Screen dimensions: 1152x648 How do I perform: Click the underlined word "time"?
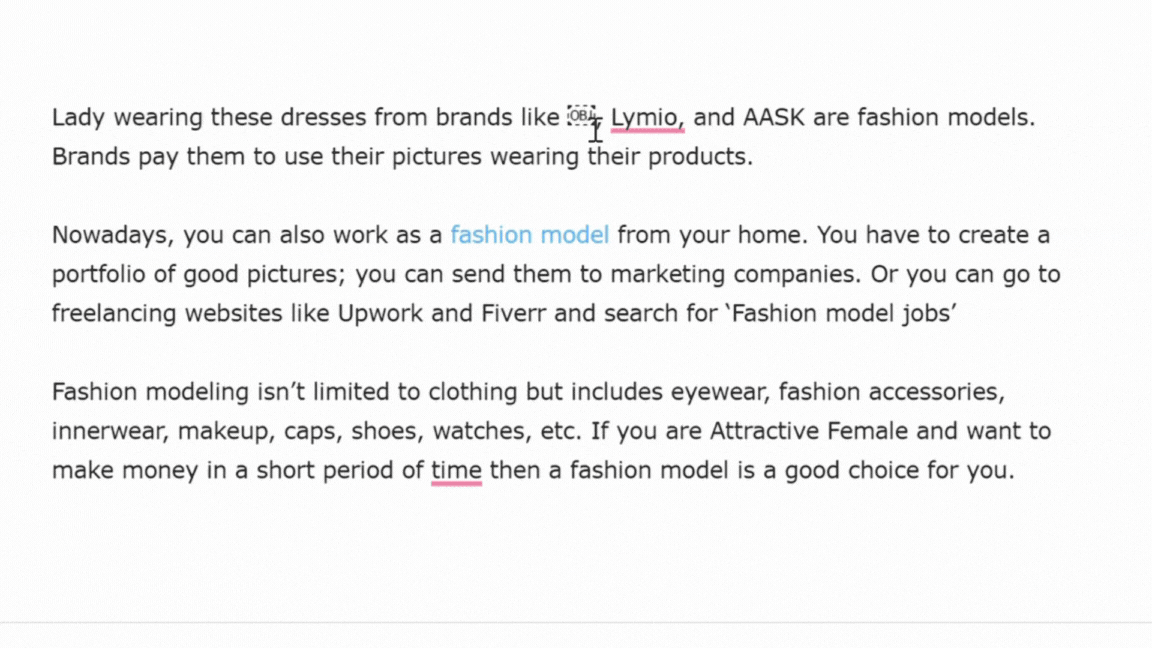pyautogui.click(x=456, y=471)
